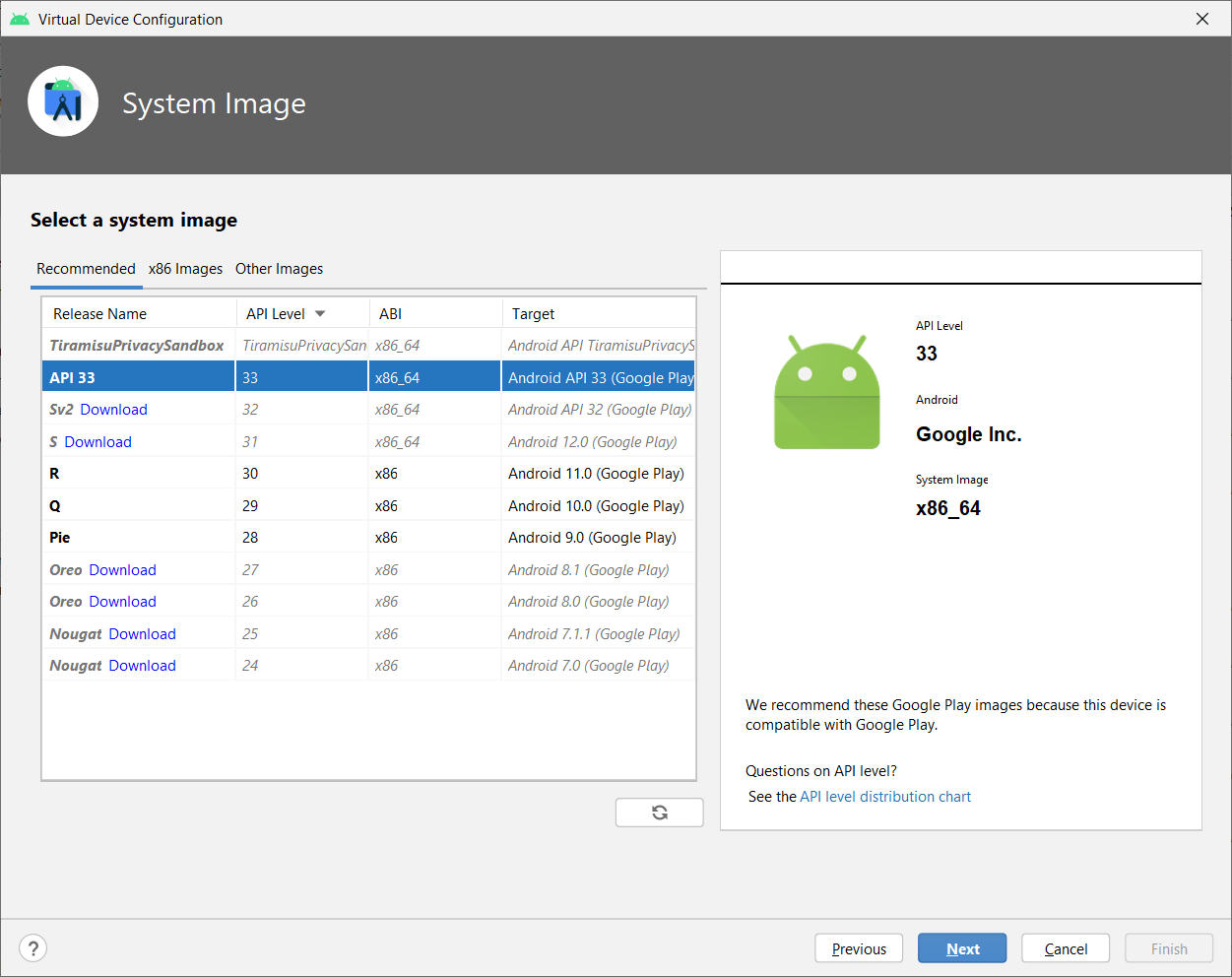Toggle API Level column sort arrow

click(320, 314)
